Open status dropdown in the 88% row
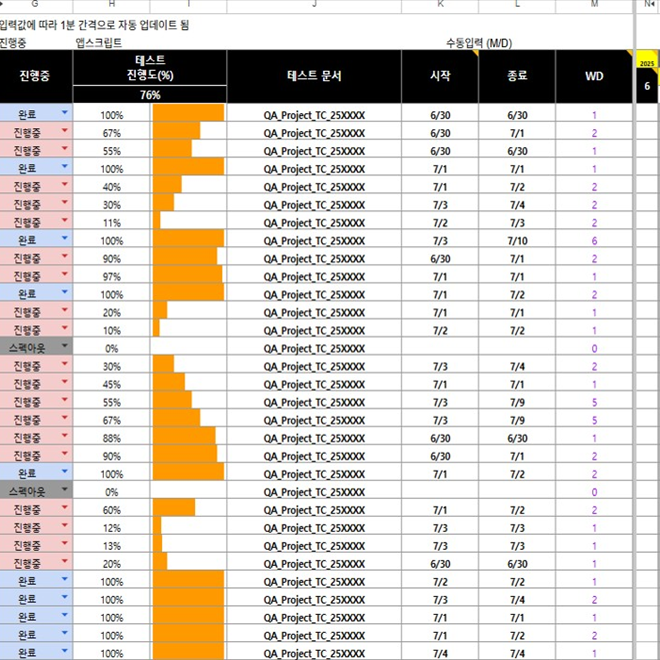660x660 pixels. coord(64,435)
